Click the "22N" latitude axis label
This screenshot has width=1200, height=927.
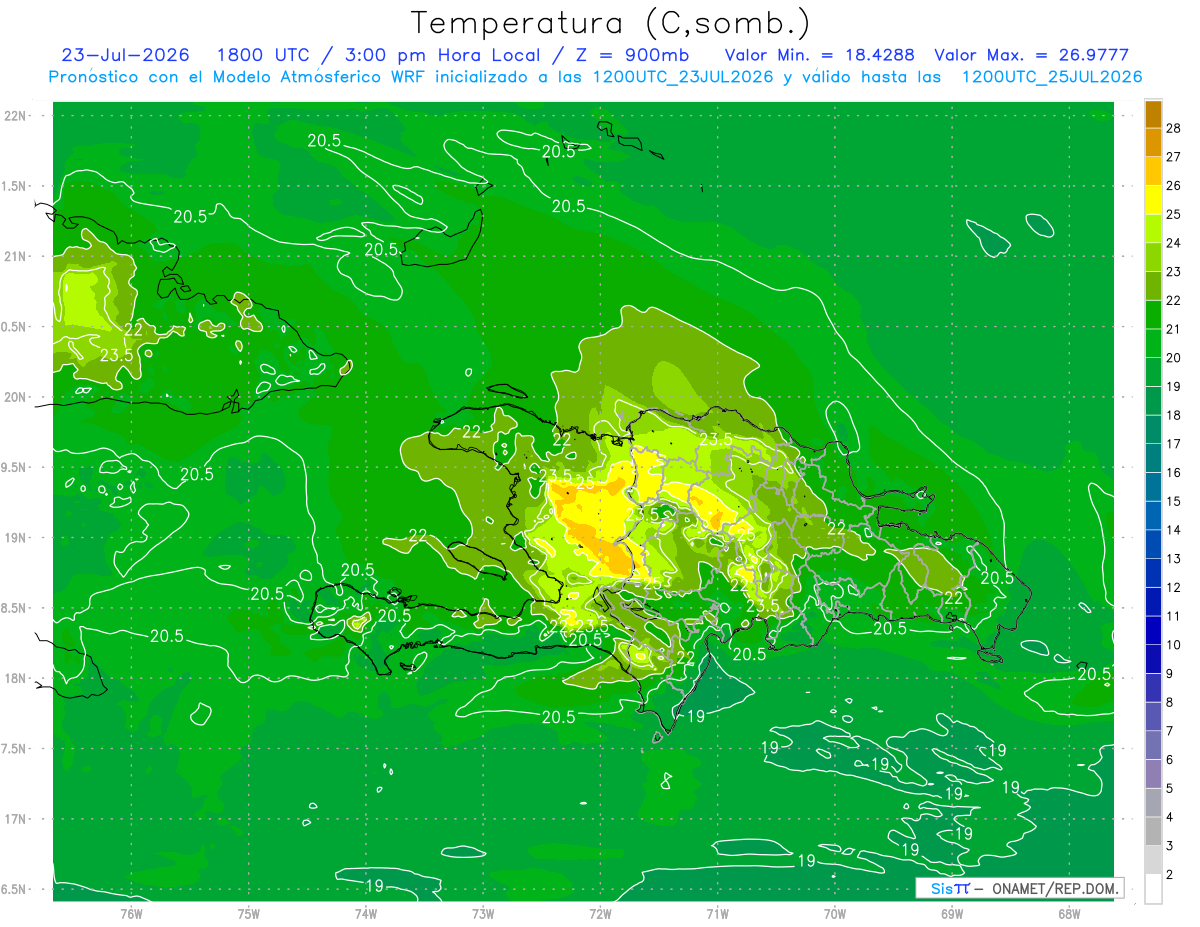click(x=15, y=115)
